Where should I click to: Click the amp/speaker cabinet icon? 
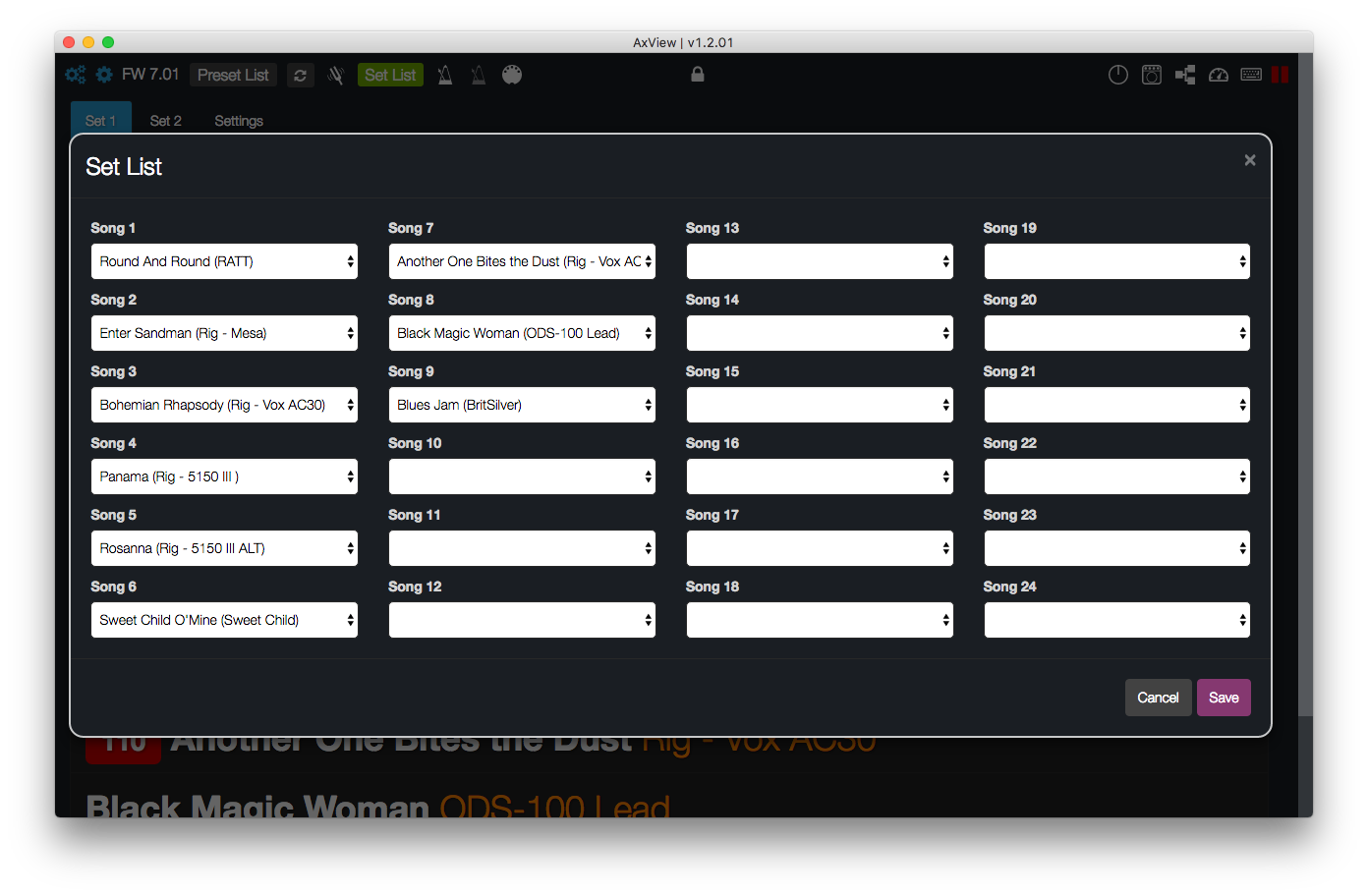1152,75
